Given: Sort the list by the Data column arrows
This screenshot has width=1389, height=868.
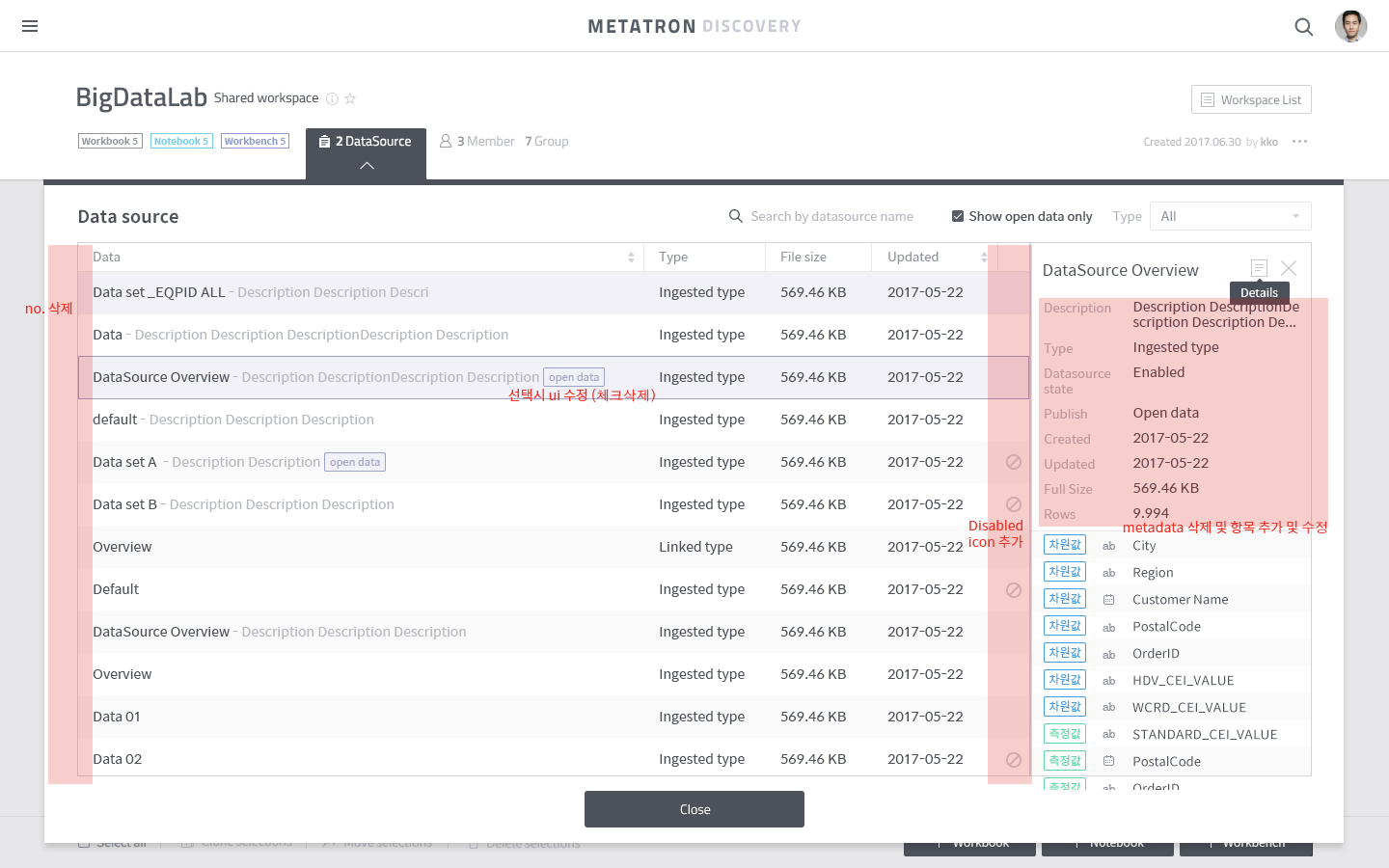Looking at the screenshot, I should [x=631, y=258].
